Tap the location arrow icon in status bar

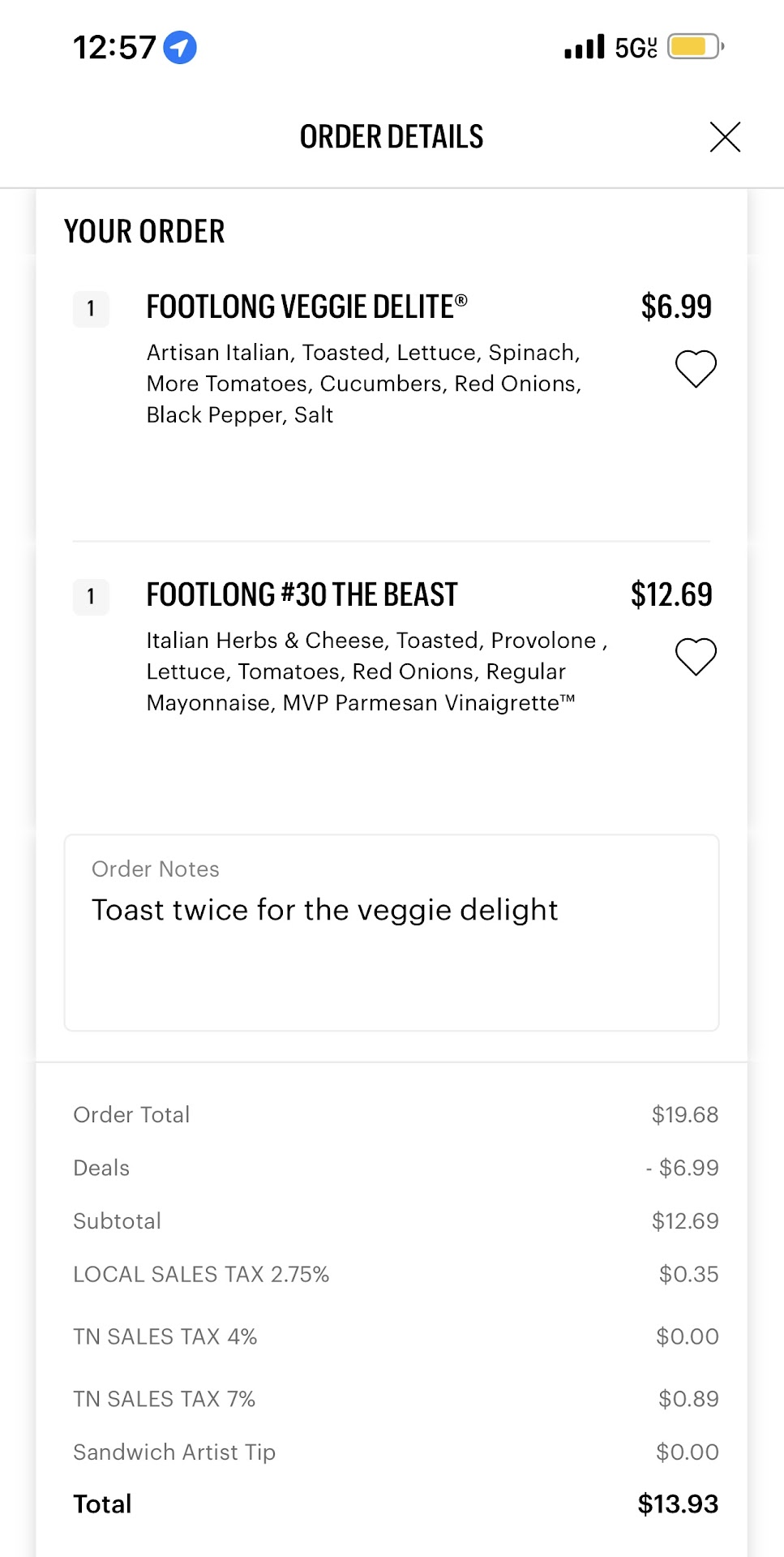(x=180, y=47)
